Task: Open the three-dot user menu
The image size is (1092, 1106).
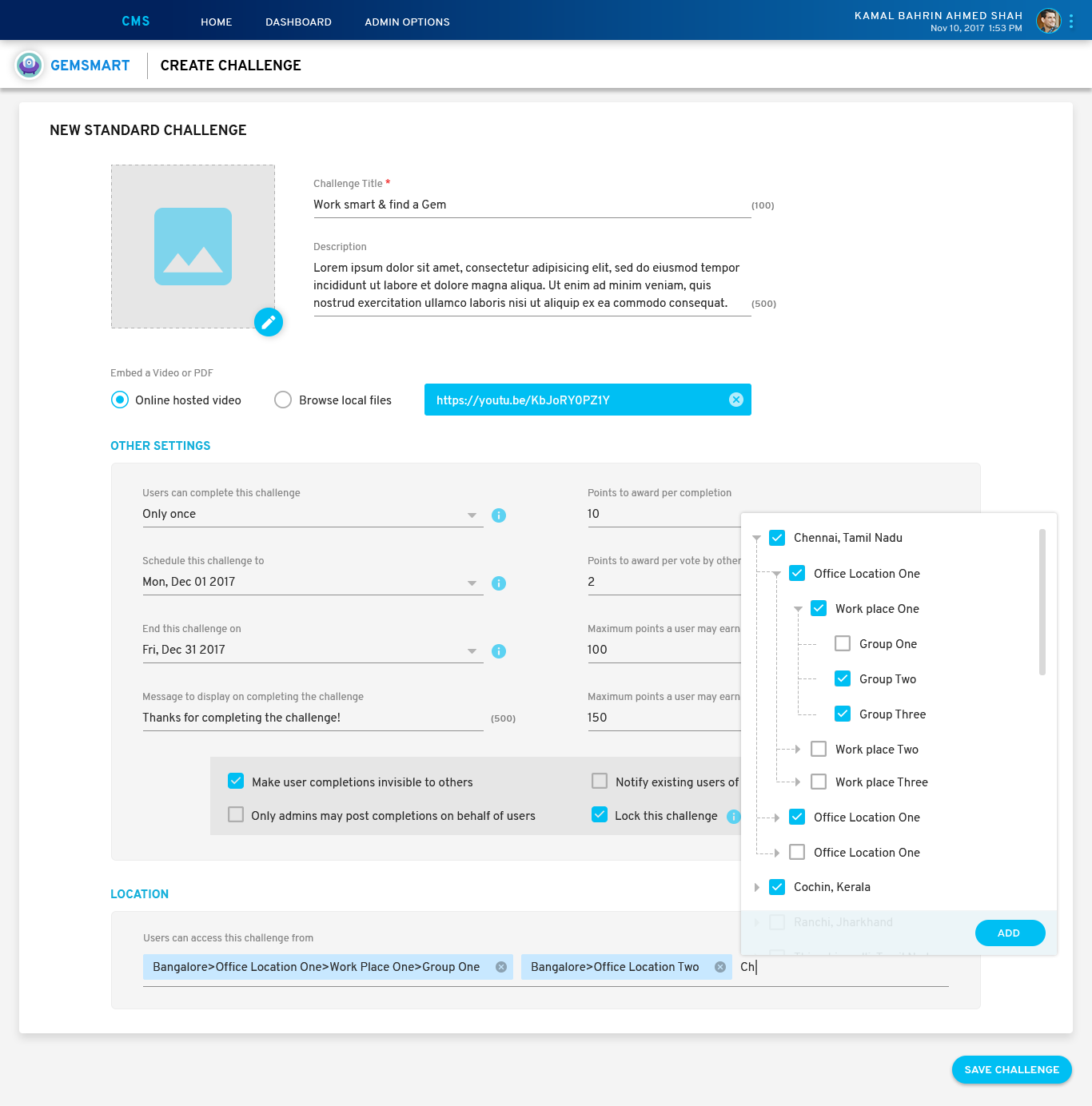Action: coord(1071,22)
